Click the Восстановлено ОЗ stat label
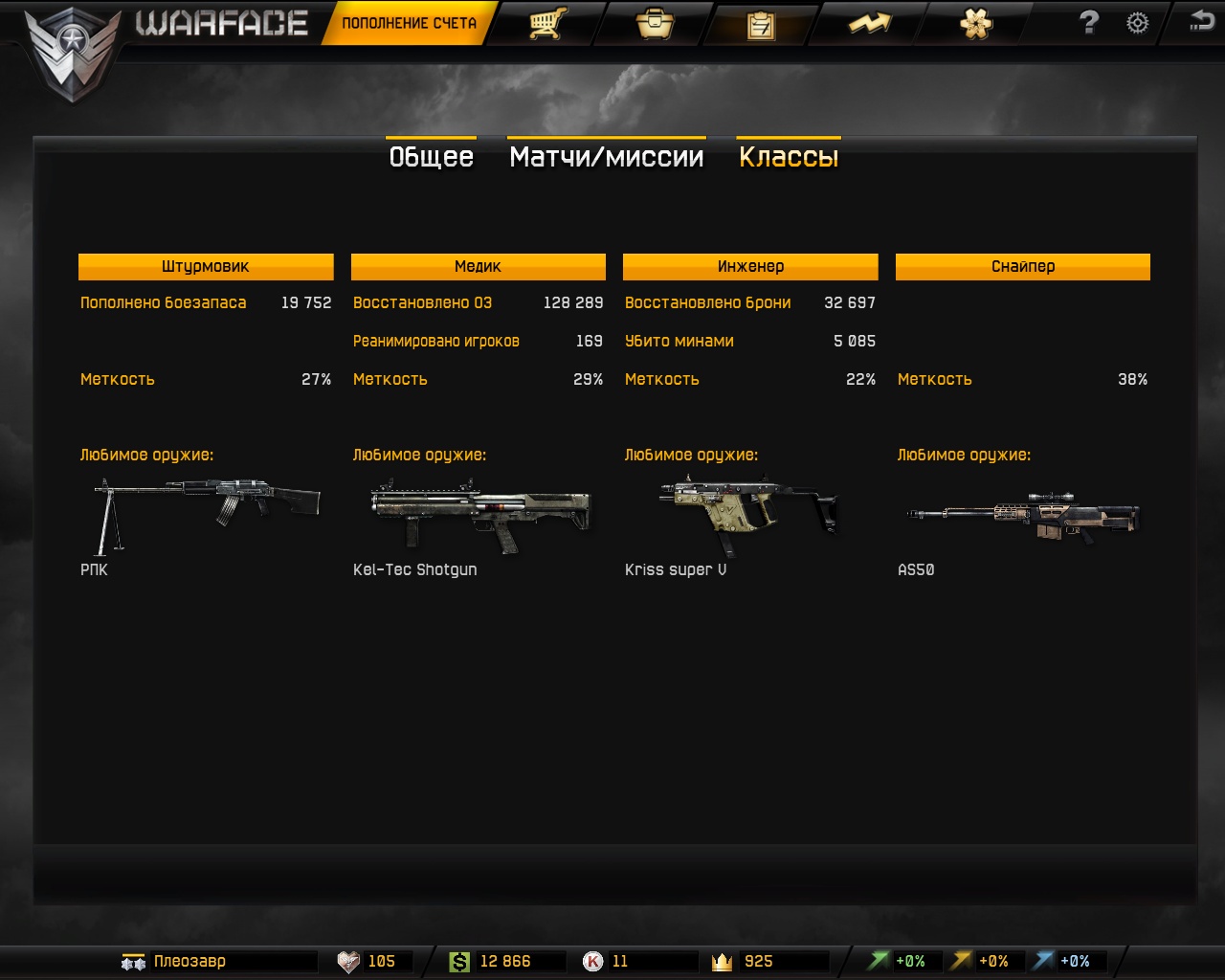Viewport: 1225px width, 980px height. [x=423, y=302]
